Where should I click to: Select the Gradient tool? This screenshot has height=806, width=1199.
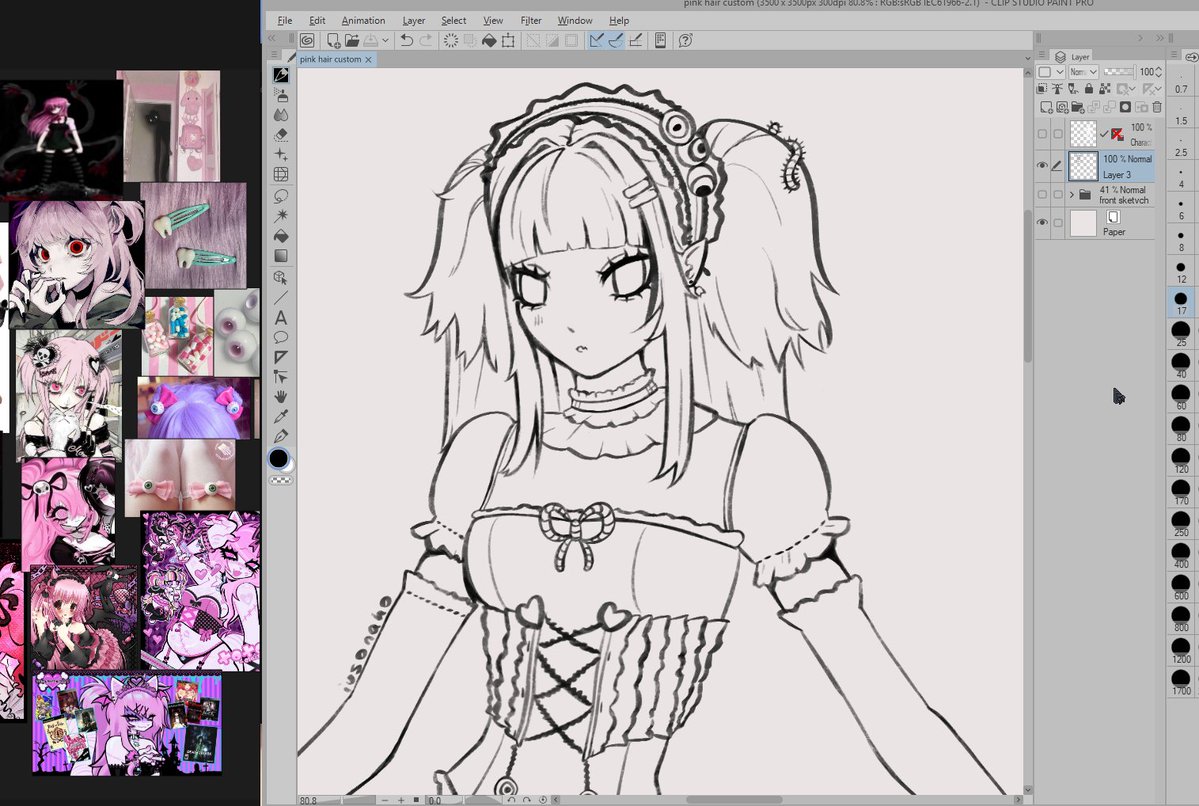[281, 255]
